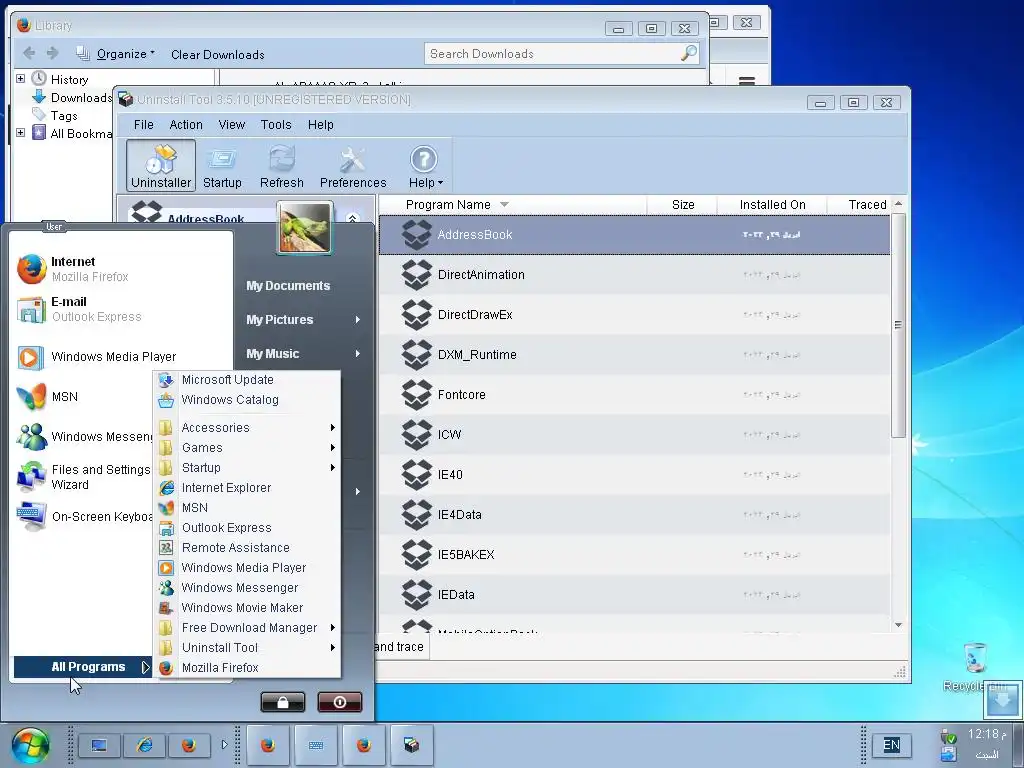Open Mozilla Firefox Internet shortcut in Start menu

[x=121, y=268]
